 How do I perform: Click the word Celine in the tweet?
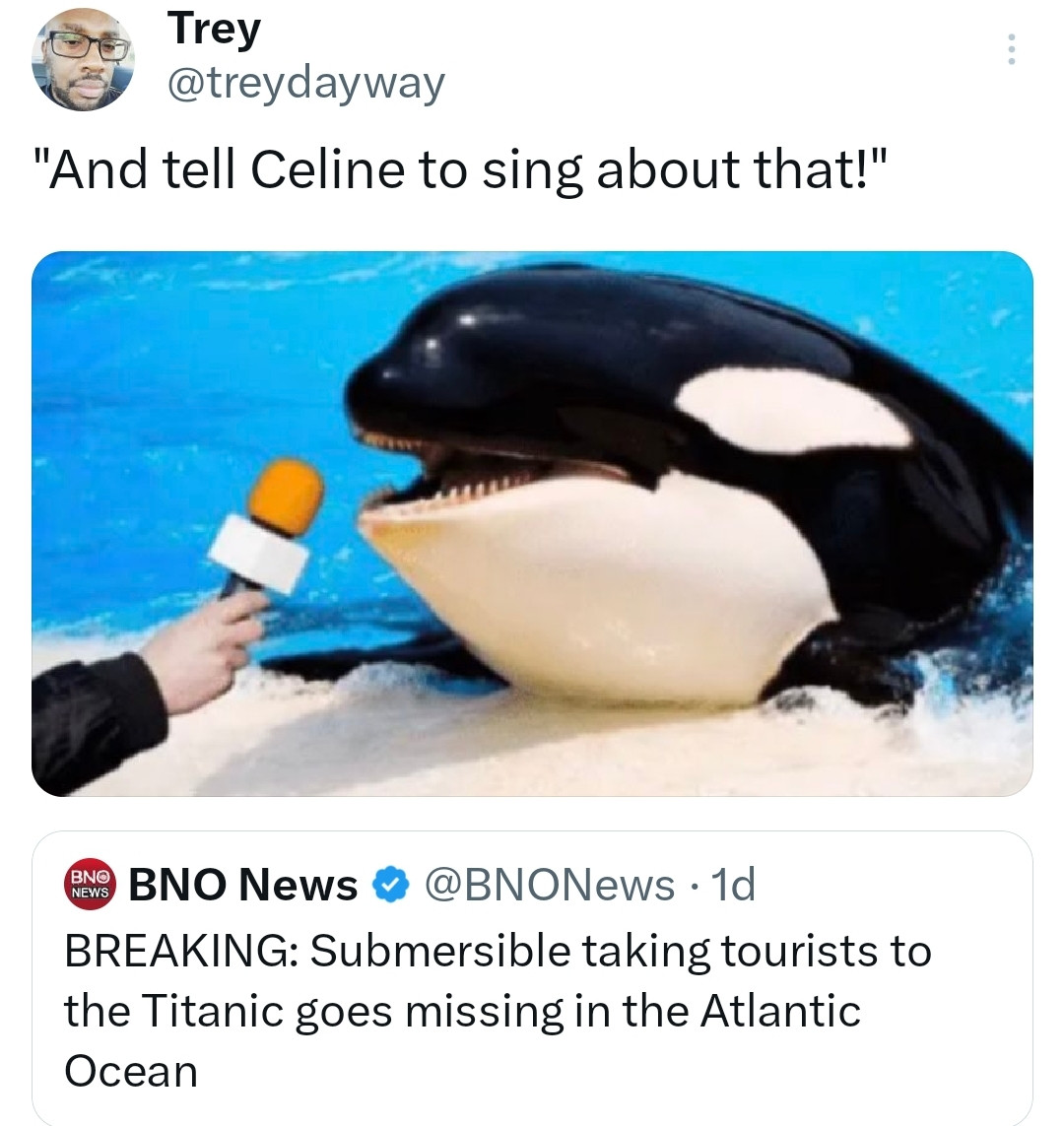(328, 169)
